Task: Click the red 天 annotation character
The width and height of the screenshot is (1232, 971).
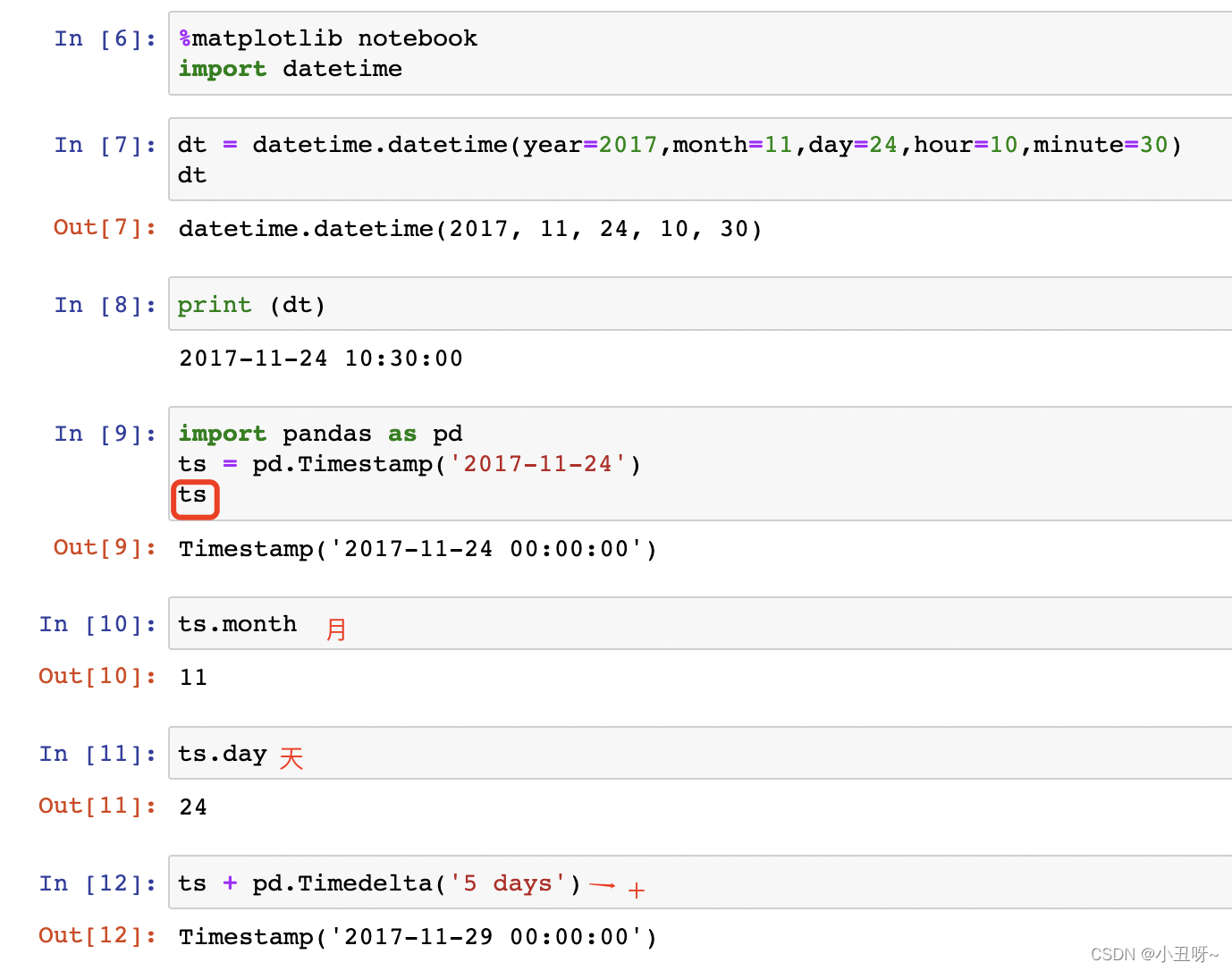Action: pyautogui.click(x=291, y=758)
